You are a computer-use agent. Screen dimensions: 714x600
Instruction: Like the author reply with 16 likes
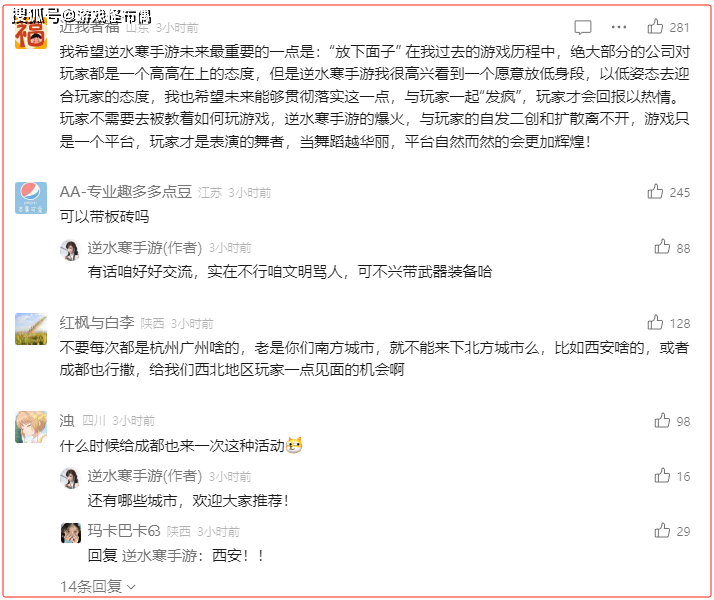pyautogui.click(x=662, y=476)
